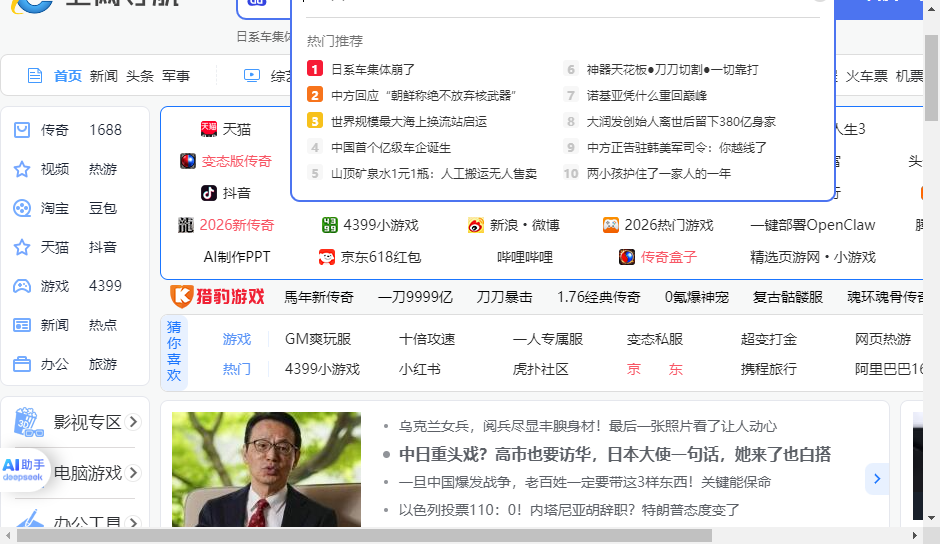Open news 乌克兰女兵，阅兵尽显丰腴身材

coord(588,426)
